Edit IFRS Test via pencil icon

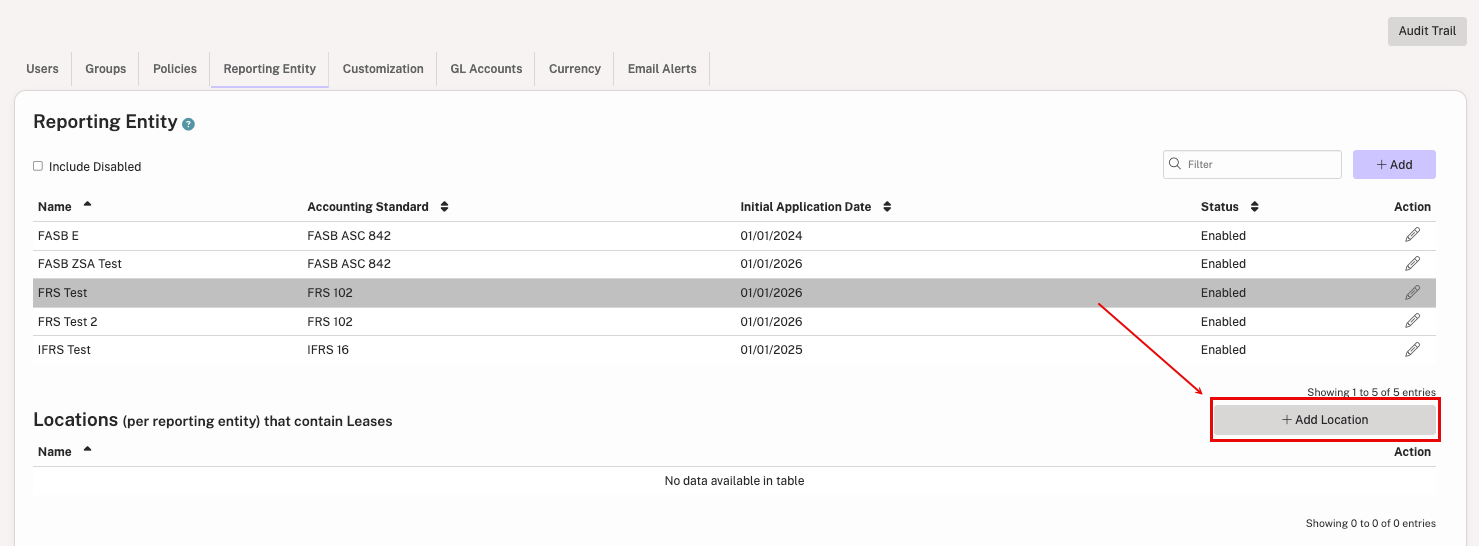click(x=1412, y=349)
